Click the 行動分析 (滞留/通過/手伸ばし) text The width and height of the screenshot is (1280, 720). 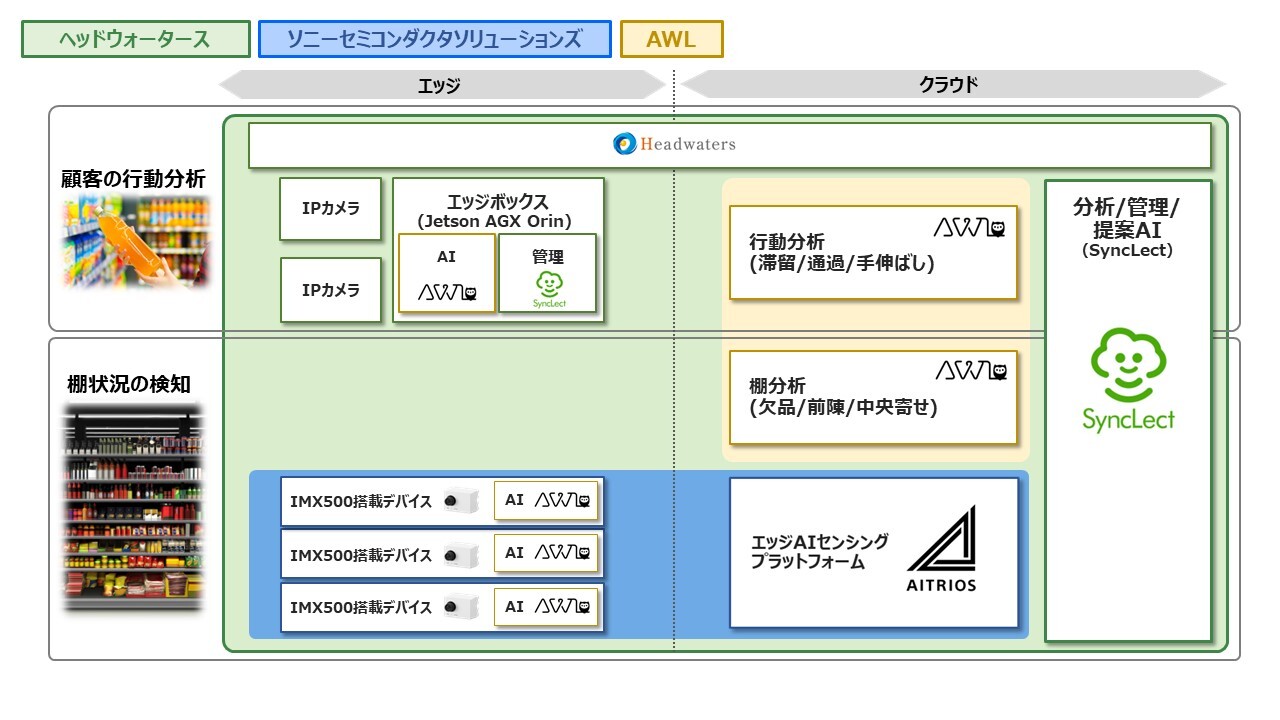tap(841, 253)
